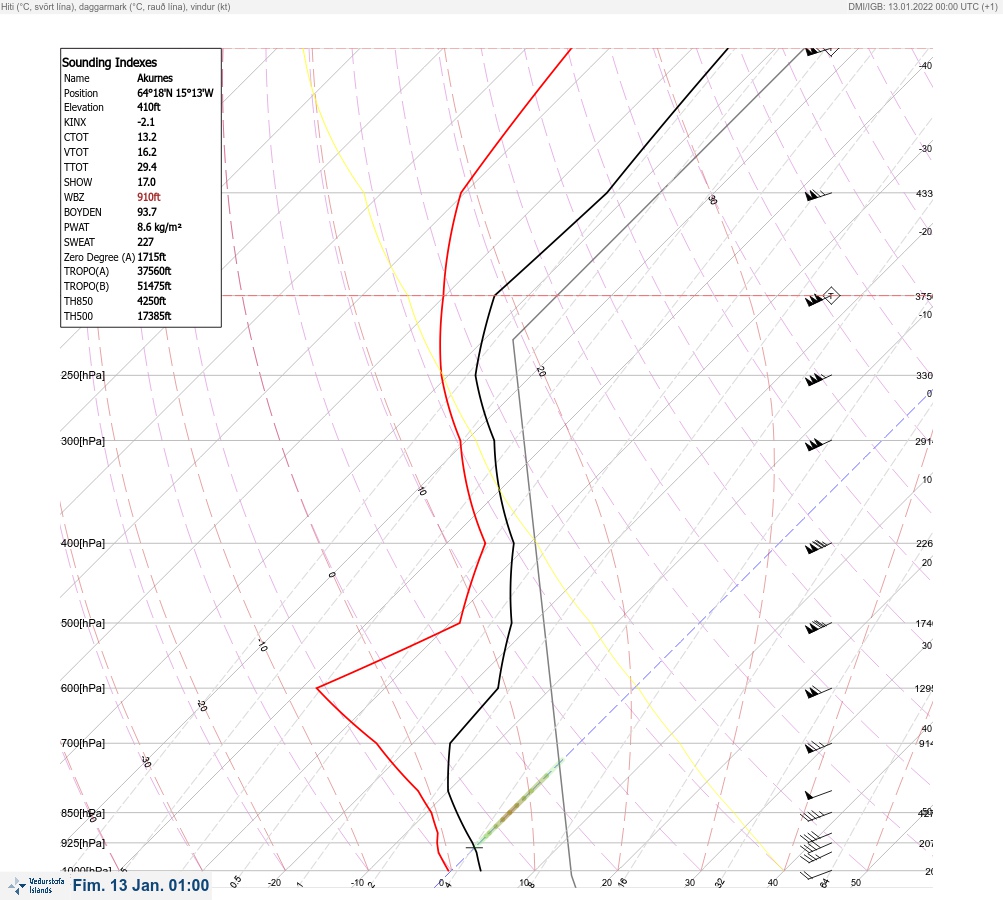This screenshot has height=900, width=1003.
Task: Click the wind barb at 500 hPa
Action: [818, 626]
